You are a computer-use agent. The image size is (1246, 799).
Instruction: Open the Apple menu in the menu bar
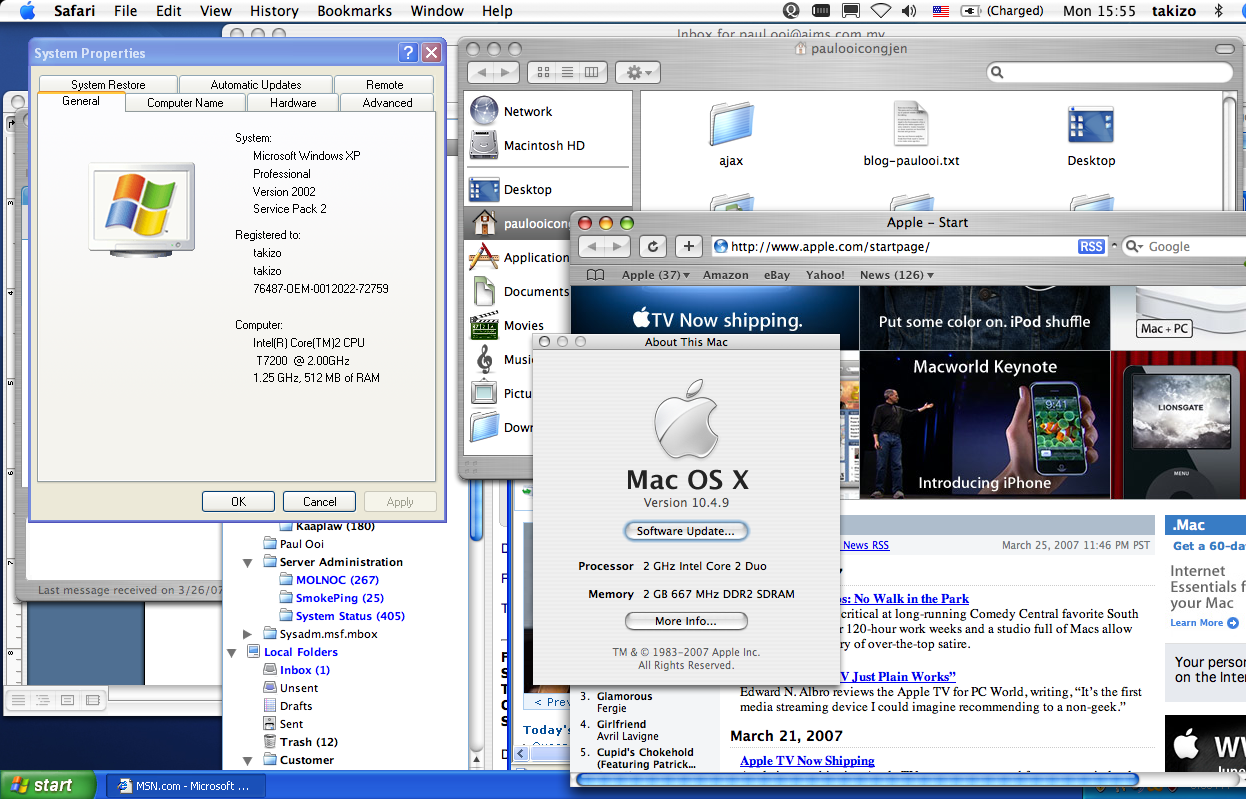[27, 11]
